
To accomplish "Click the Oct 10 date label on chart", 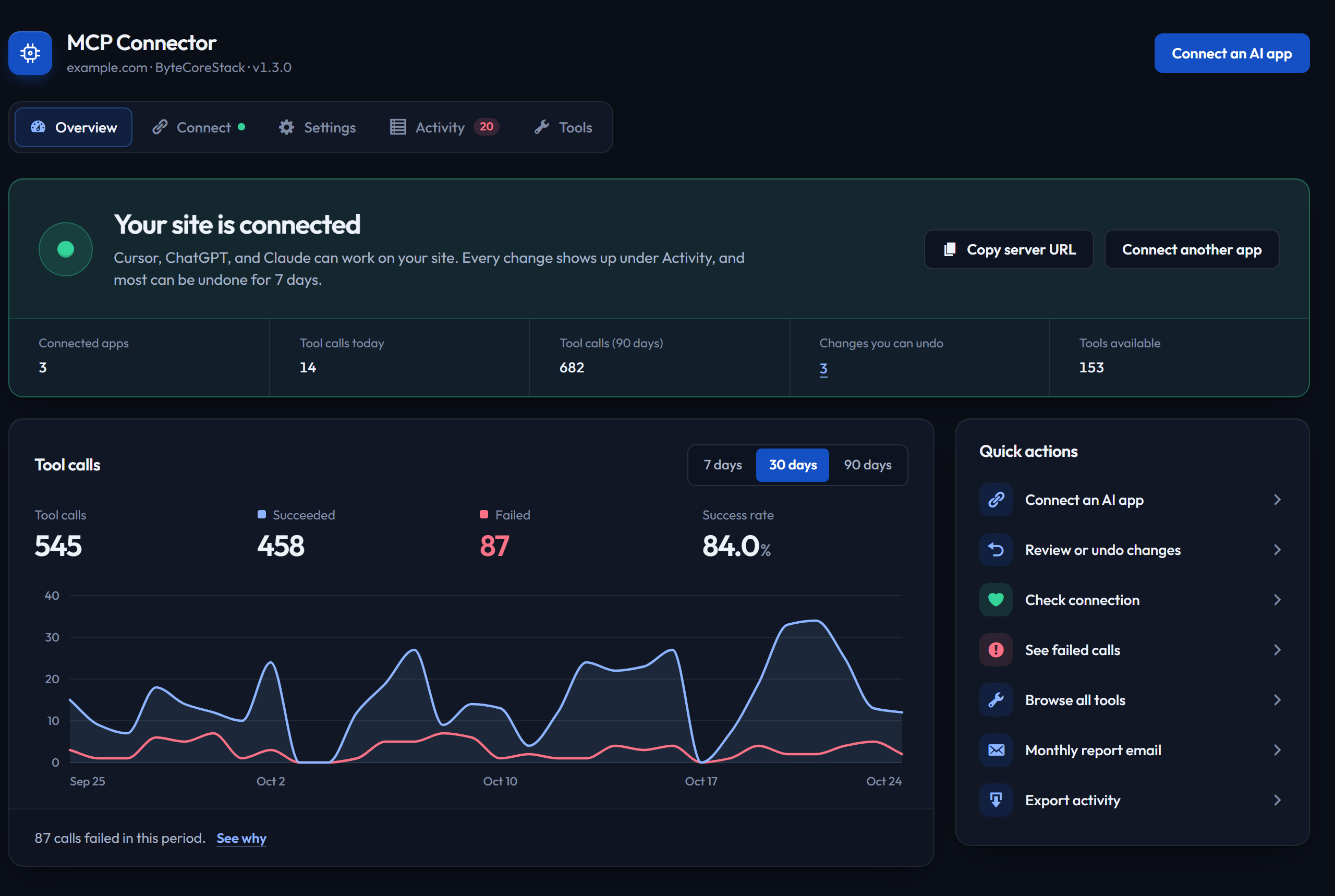I will 500,781.
